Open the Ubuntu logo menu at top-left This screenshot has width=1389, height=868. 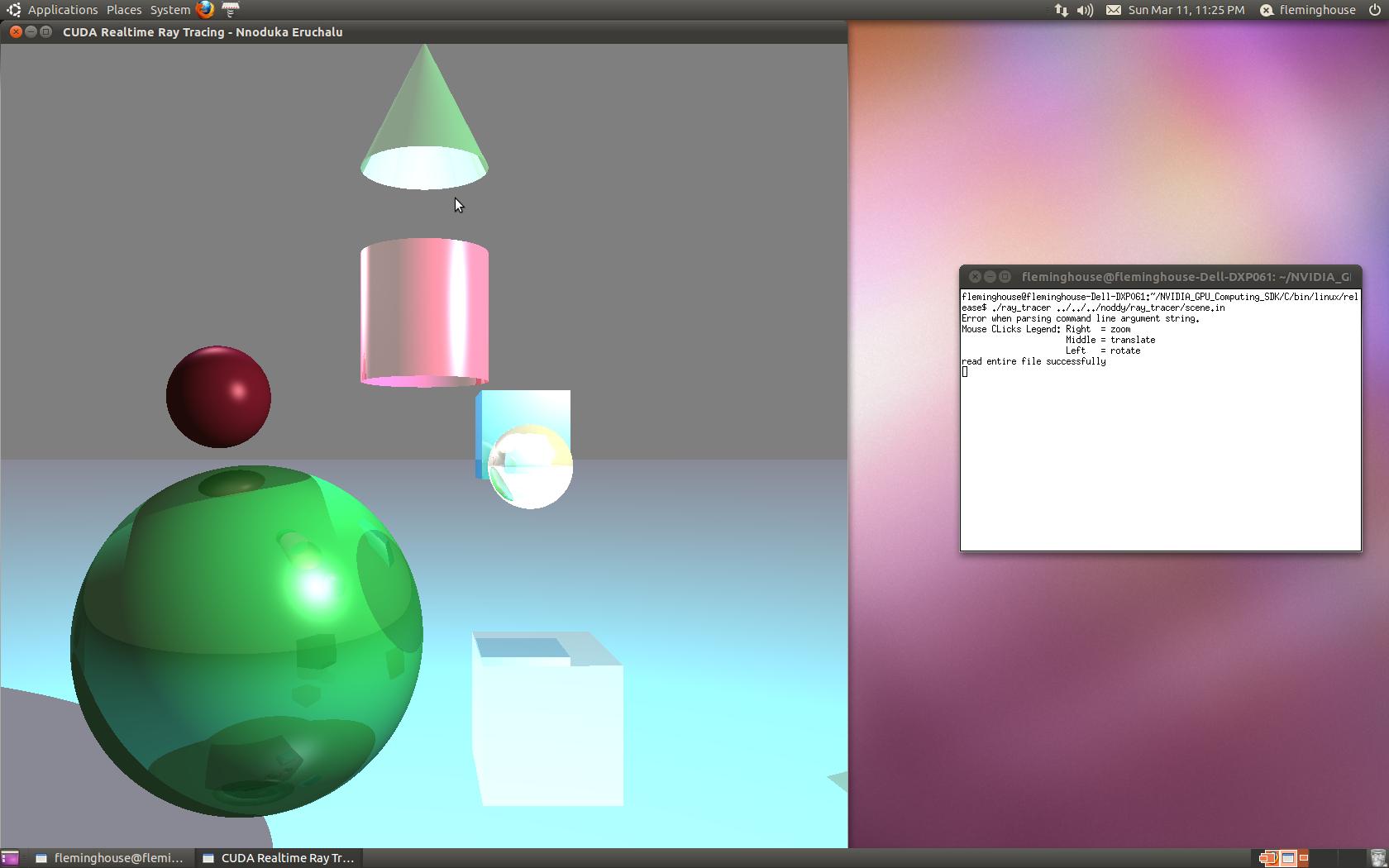pos(12,9)
